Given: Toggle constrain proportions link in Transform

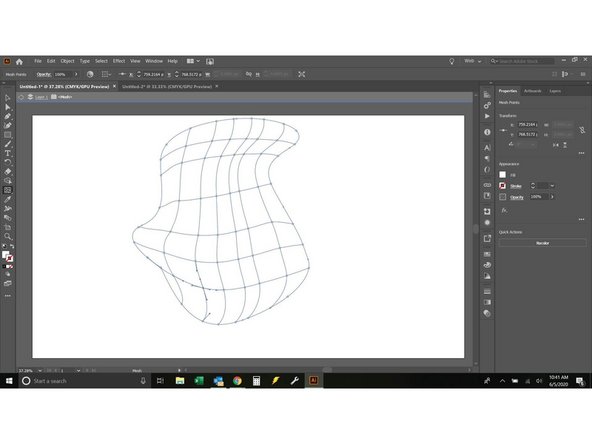Looking at the screenshot, I should click(582, 130).
